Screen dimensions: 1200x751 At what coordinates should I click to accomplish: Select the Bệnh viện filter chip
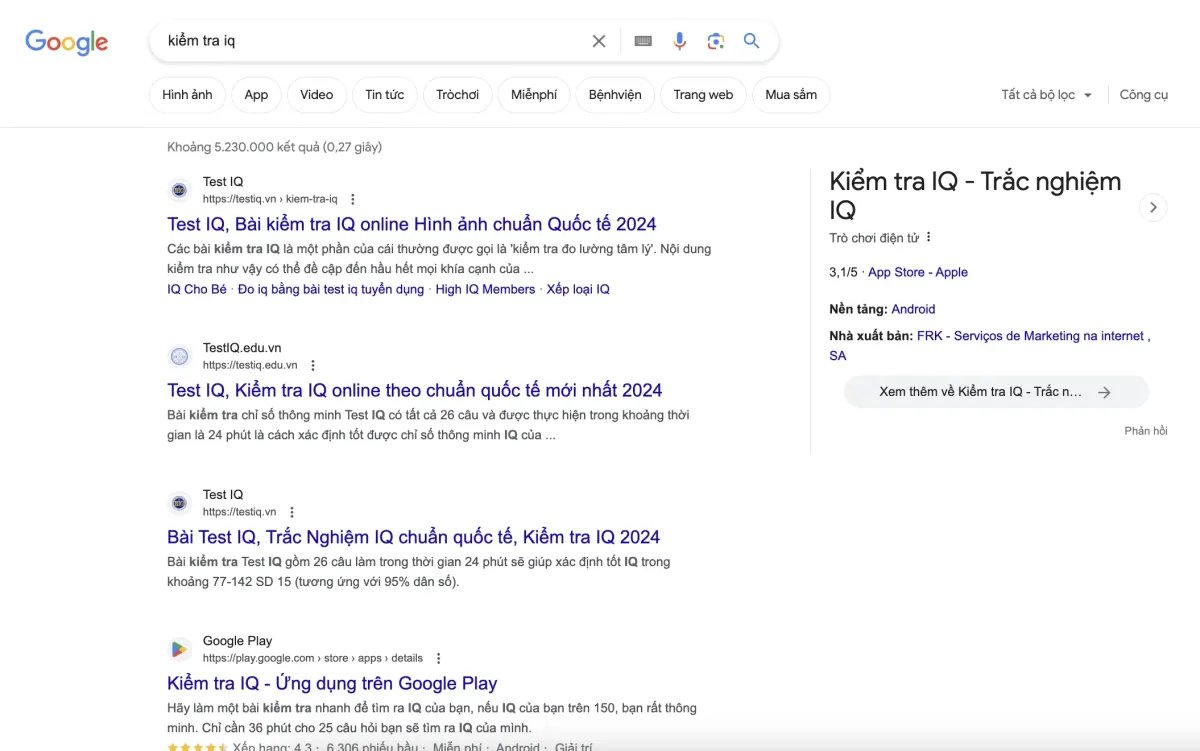pyautogui.click(x=615, y=95)
